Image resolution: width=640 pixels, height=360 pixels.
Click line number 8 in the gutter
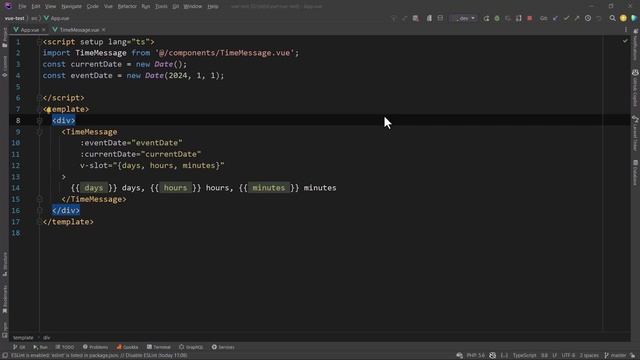point(18,120)
